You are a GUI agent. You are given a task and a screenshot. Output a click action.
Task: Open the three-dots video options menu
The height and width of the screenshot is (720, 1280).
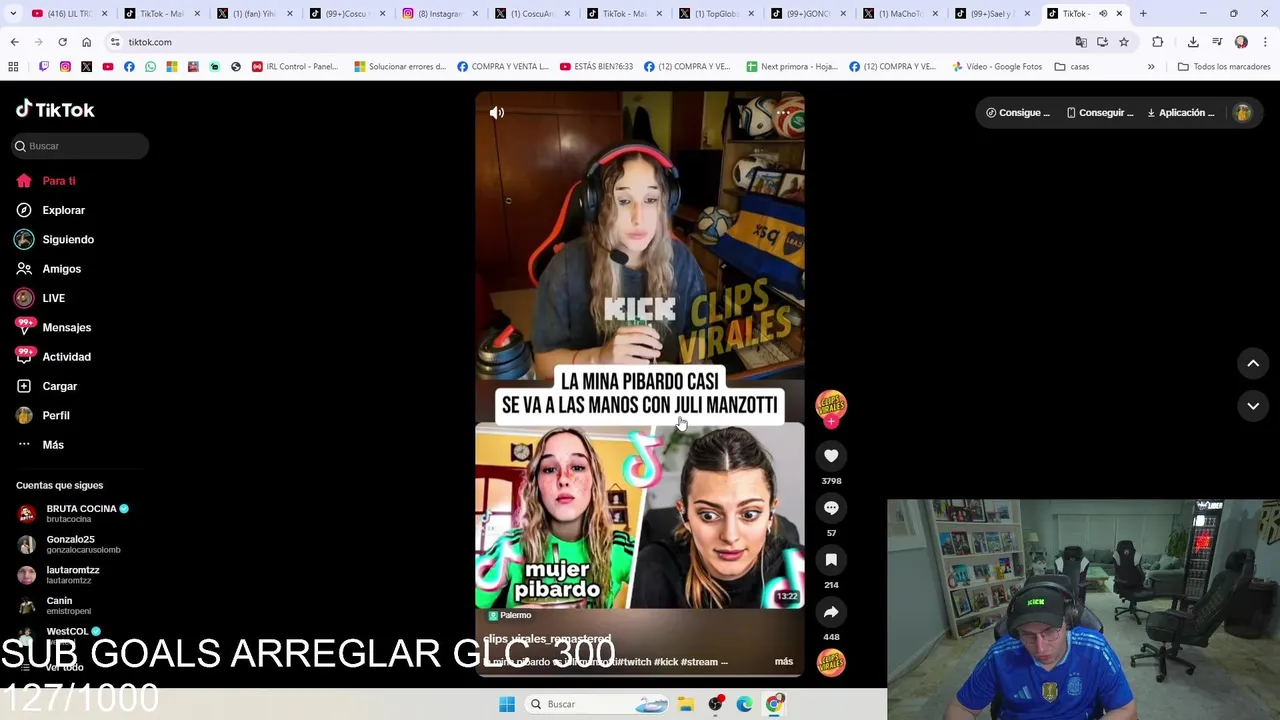(784, 113)
